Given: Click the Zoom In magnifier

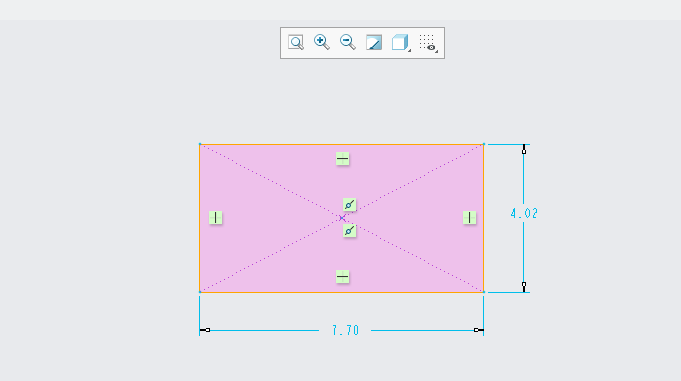Looking at the screenshot, I should pyautogui.click(x=322, y=42).
